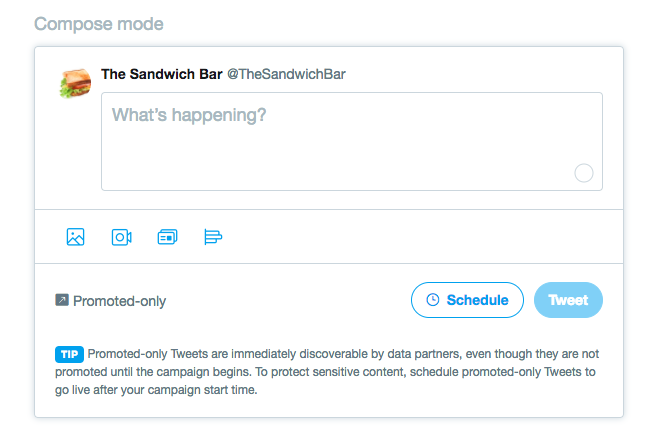Add a photo to the Tweet
Viewport: 651px width, 442px height.
point(75,237)
